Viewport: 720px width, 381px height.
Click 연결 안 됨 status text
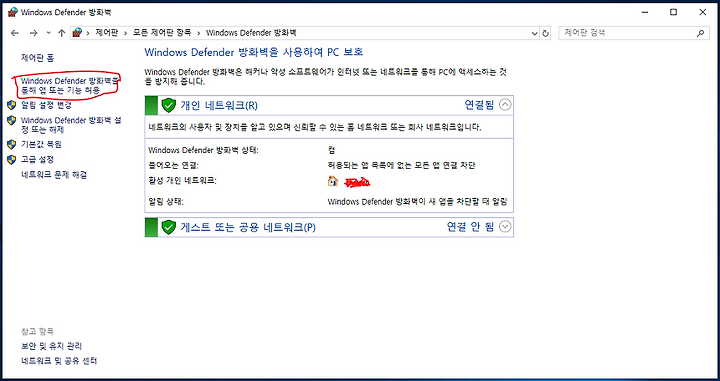tap(471, 226)
